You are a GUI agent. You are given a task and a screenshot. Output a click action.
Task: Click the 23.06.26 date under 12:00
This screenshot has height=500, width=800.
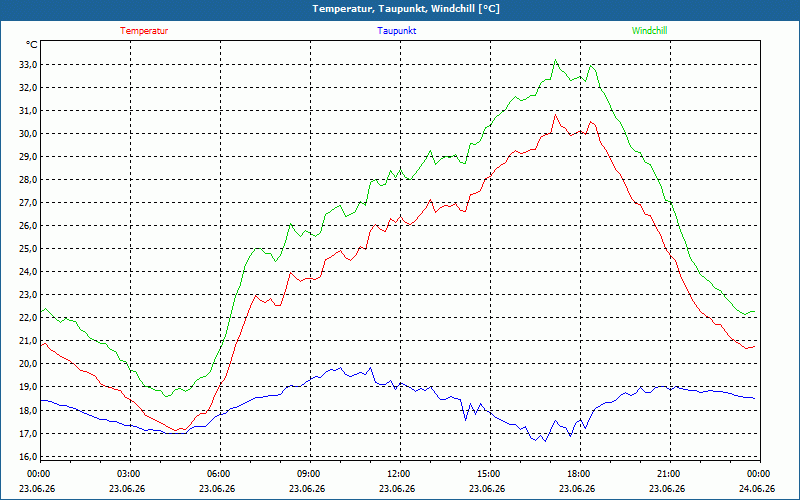pos(397,488)
